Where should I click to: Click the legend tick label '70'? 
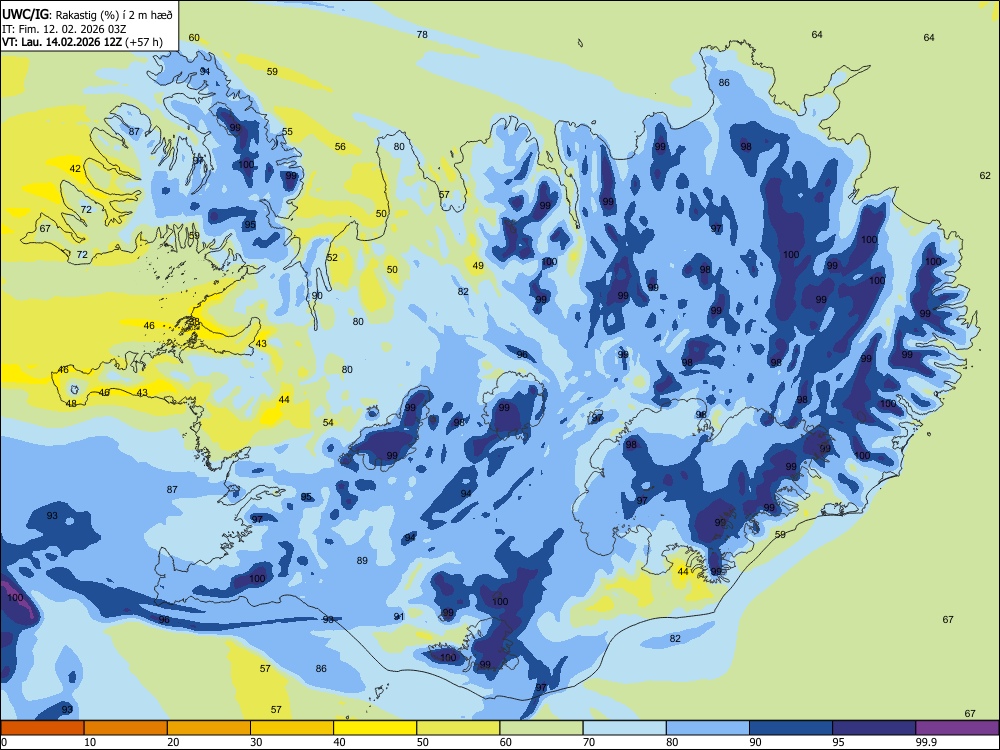click(589, 742)
